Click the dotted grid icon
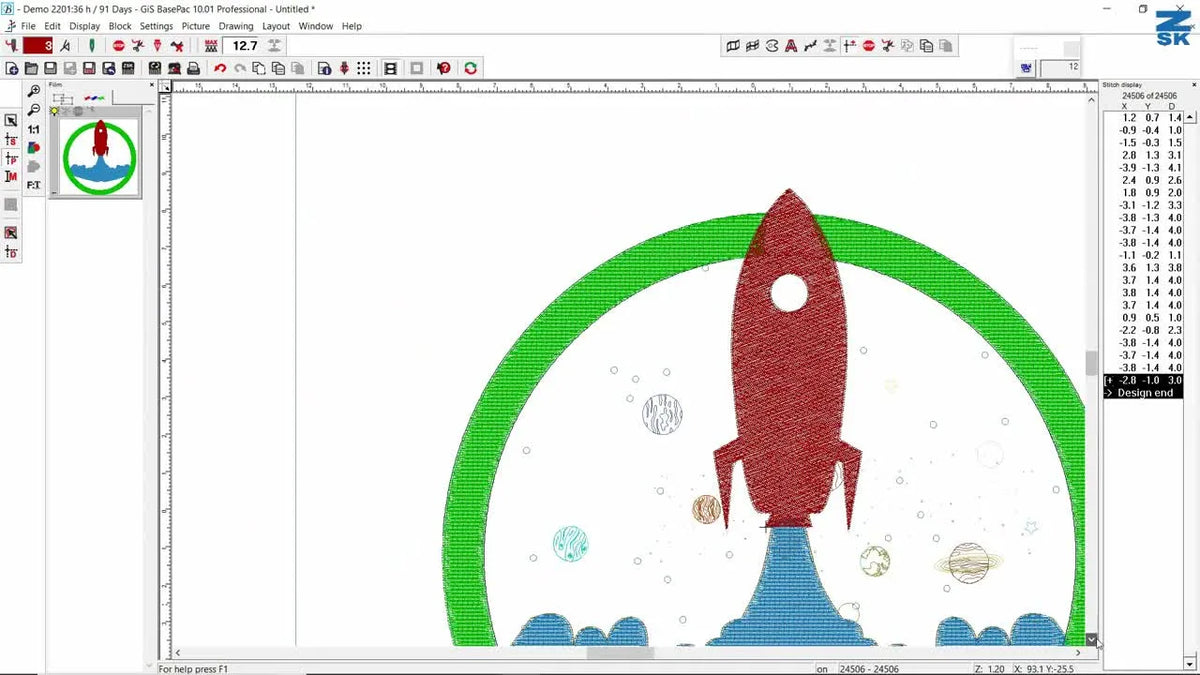Screen dimensions: 1200x675 [364, 68]
